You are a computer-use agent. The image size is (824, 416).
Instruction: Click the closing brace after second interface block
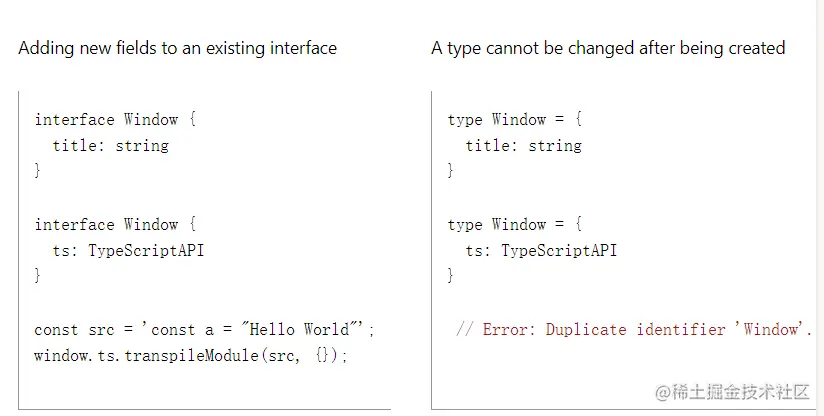[x=37, y=275]
